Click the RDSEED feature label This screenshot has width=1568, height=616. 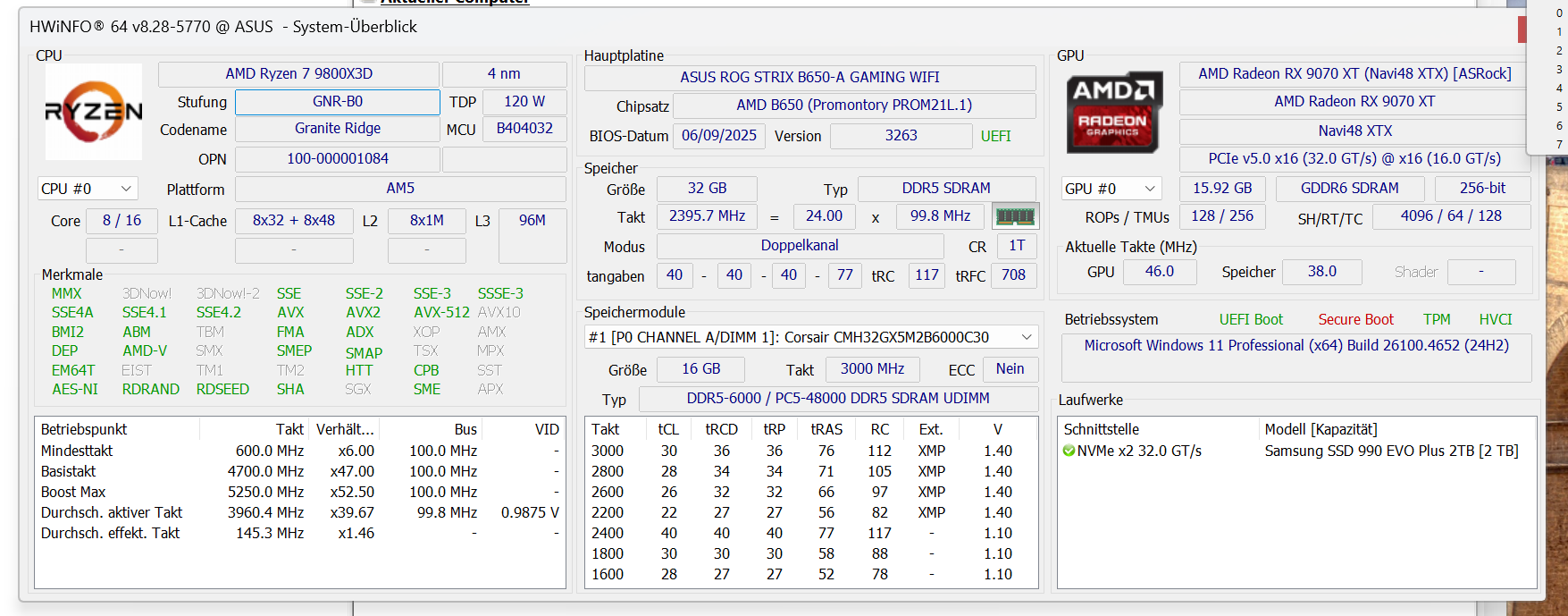tap(222, 390)
